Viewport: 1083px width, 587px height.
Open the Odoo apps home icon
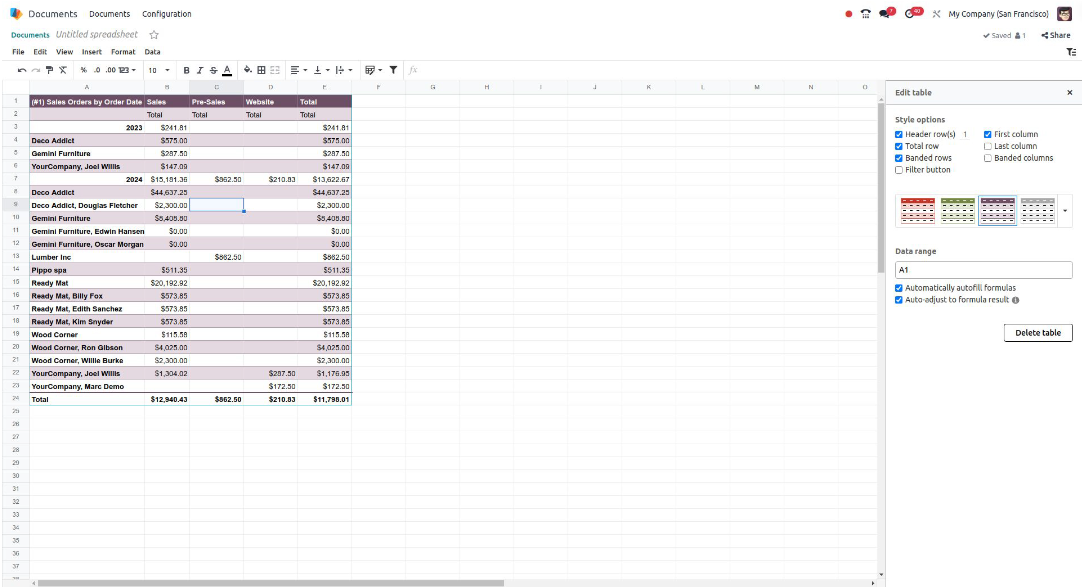(16, 14)
